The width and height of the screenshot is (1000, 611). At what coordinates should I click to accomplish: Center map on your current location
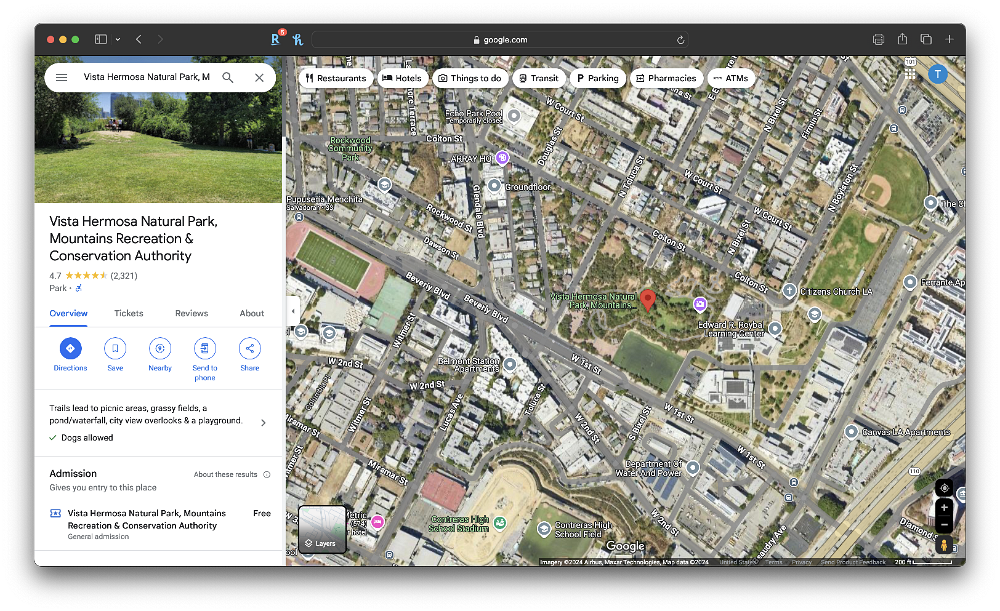pos(944,488)
